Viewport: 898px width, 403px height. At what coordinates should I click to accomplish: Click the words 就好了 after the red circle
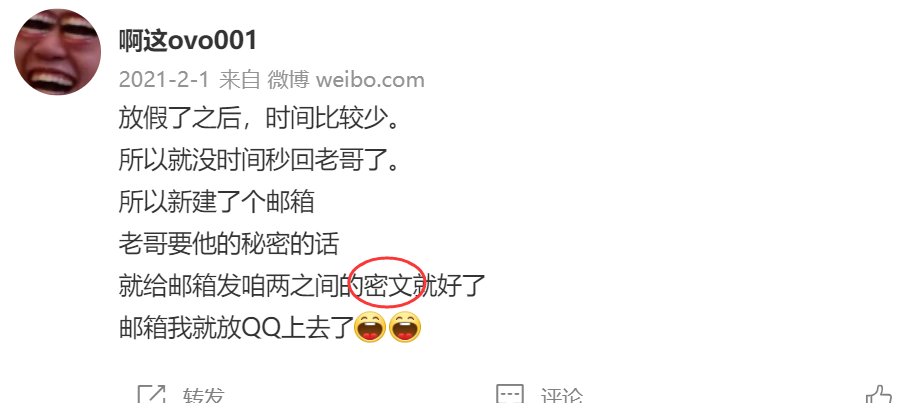450,285
